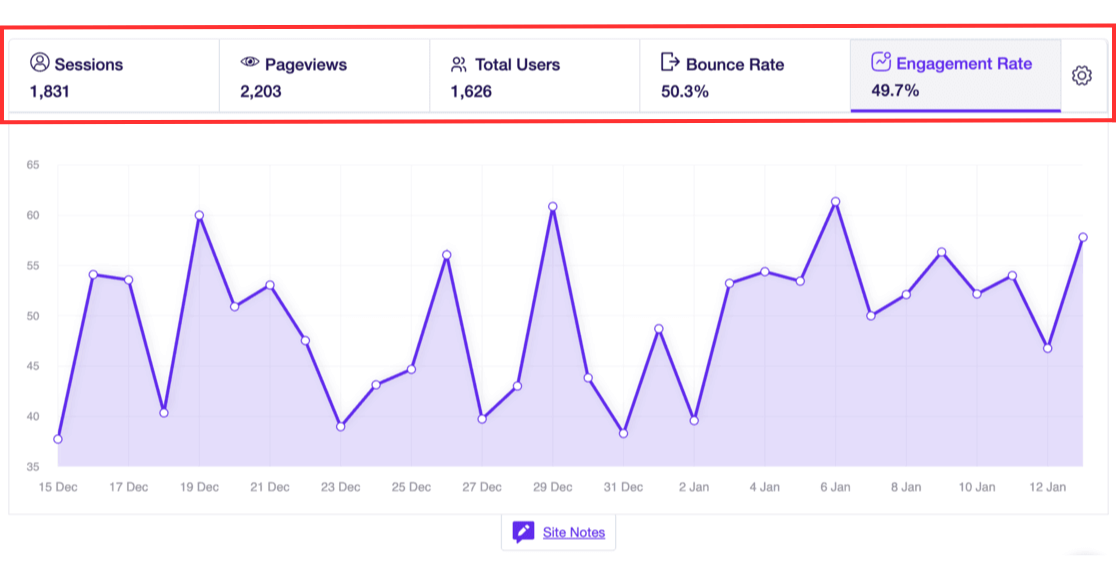Select the Engagement Rate tab
The image size is (1116, 581).
956,76
